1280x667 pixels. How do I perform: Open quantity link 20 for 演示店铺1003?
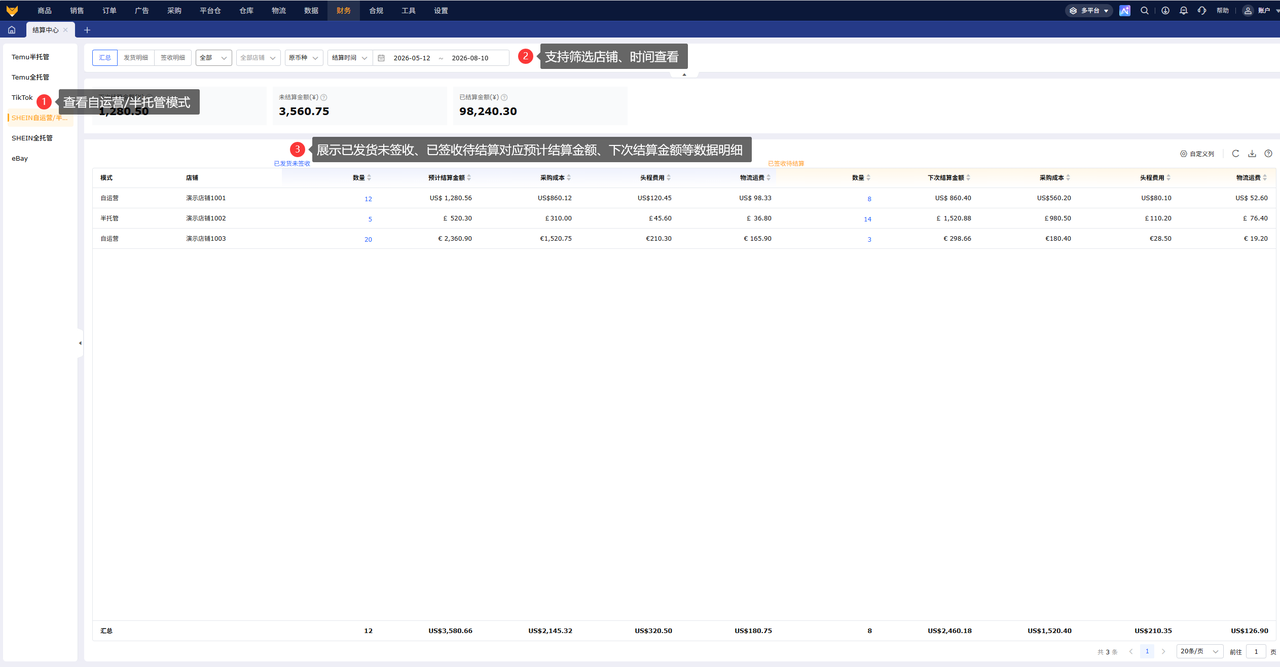pyautogui.click(x=368, y=240)
